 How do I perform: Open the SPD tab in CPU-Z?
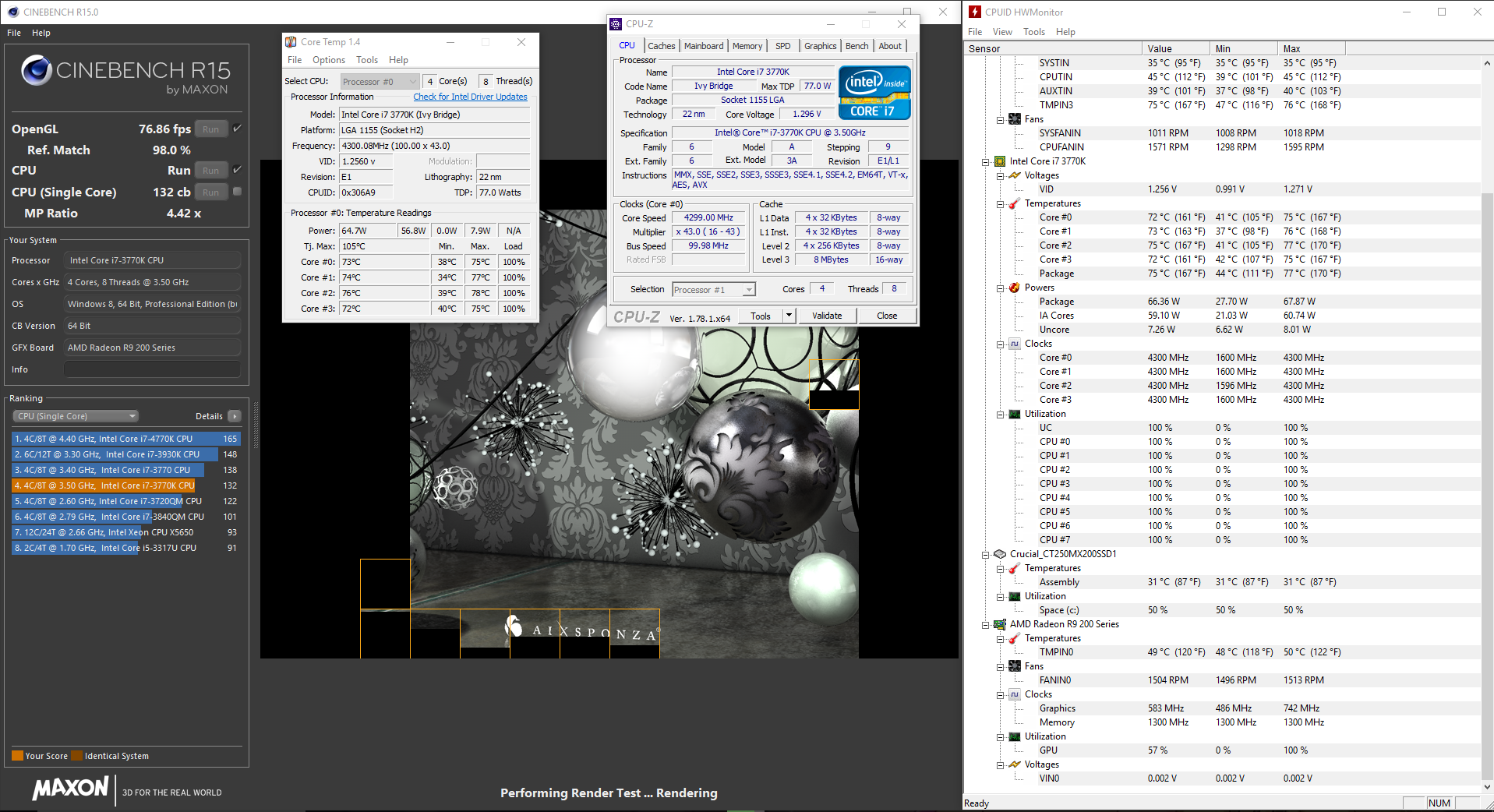783,46
